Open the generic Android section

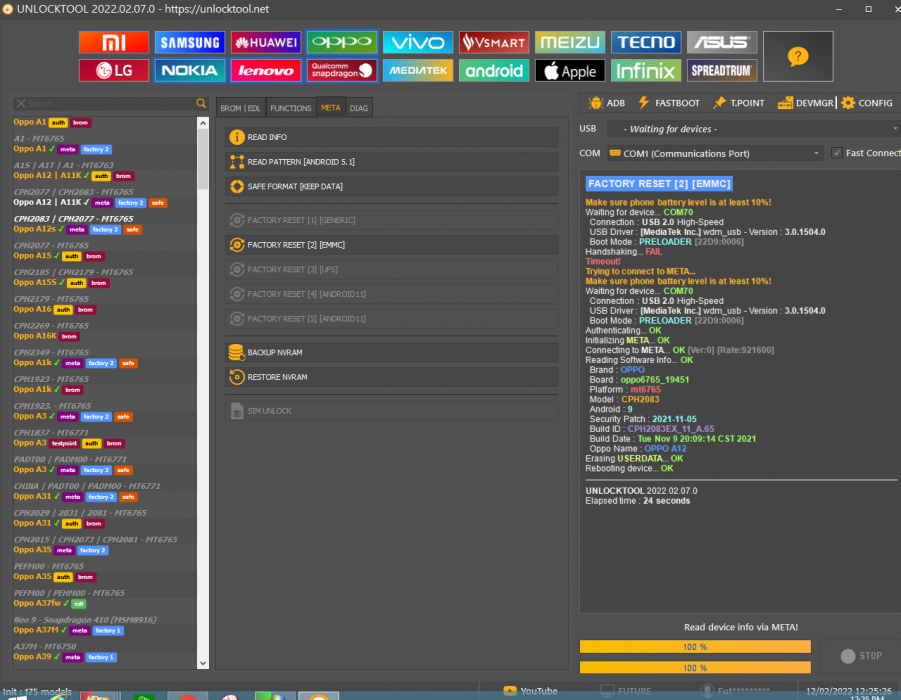click(x=494, y=71)
